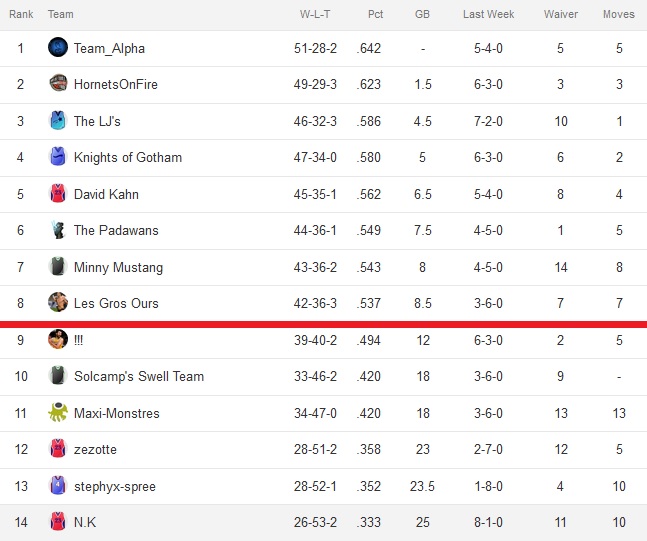Image resolution: width=647 pixels, height=541 pixels.
Task: Sort standings by Rank column header
Action: [21, 14]
